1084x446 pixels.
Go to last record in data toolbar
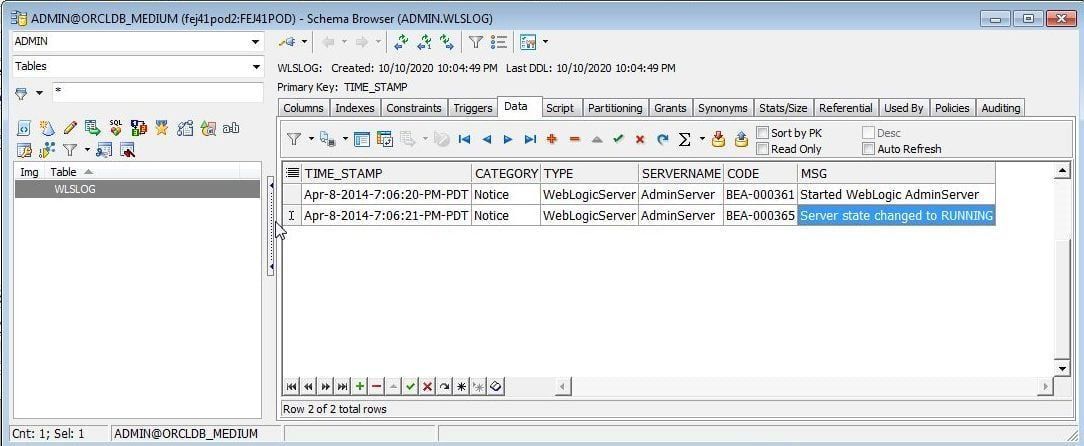[530, 140]
